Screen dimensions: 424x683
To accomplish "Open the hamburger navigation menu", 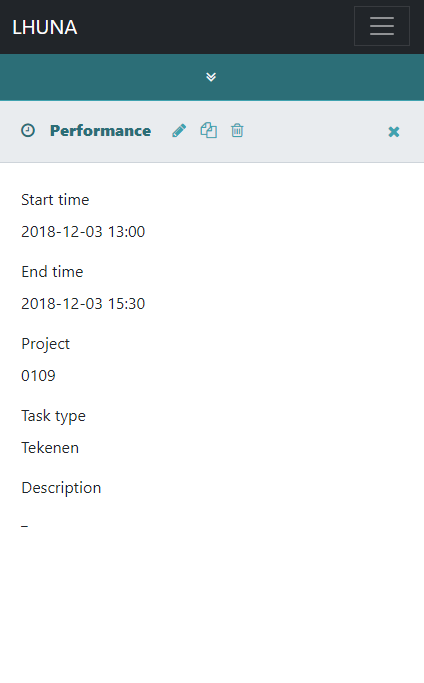I will point(382,26).
